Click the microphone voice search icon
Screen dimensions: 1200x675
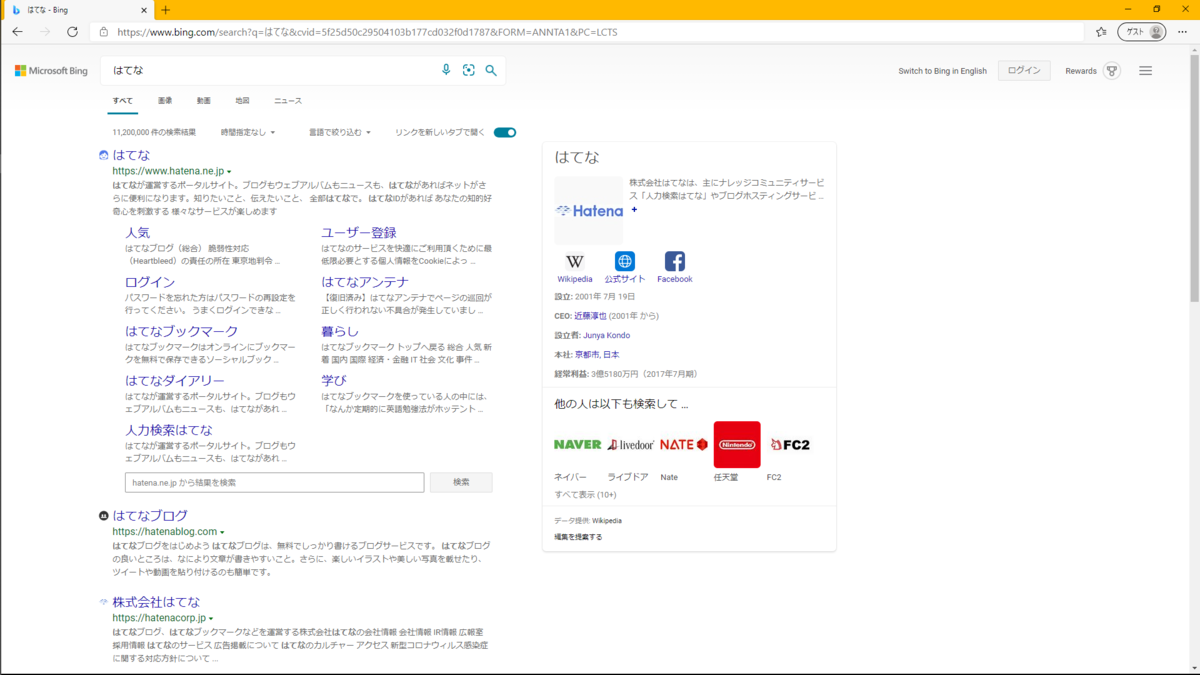tap(446, 71)
